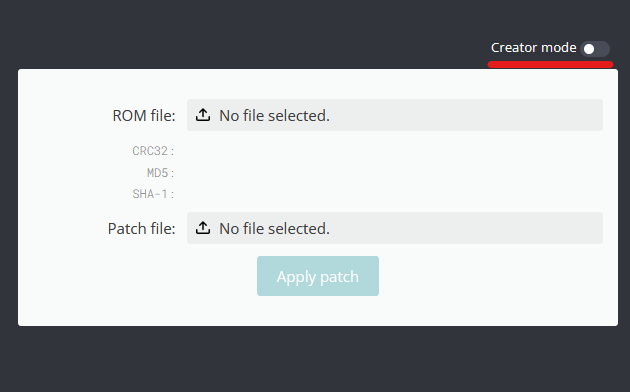This screenshot has height=392, width=630.
Task: Click empty value area next to SHA-1
Action: (395, 194)
